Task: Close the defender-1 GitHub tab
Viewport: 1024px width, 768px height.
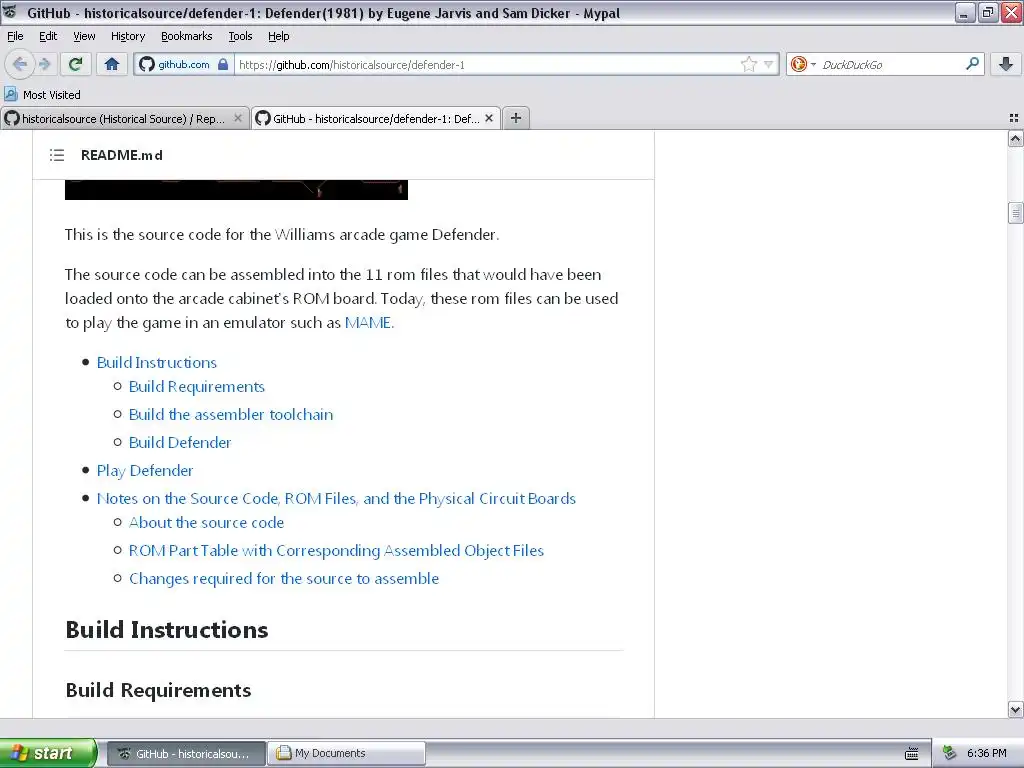Action: (488, 118)
